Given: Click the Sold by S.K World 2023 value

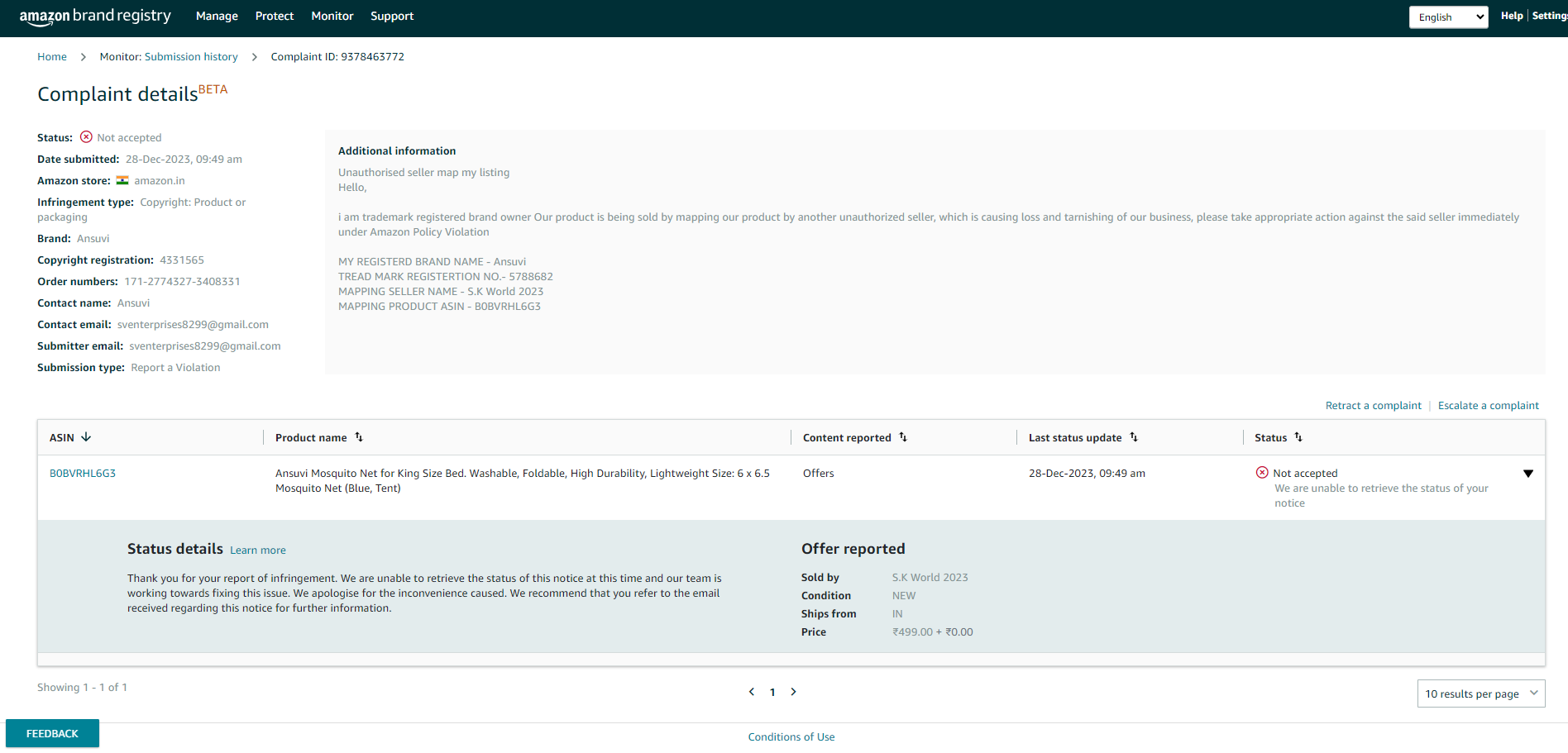Looking at the screenshot, I should click(x=930, y=578).
